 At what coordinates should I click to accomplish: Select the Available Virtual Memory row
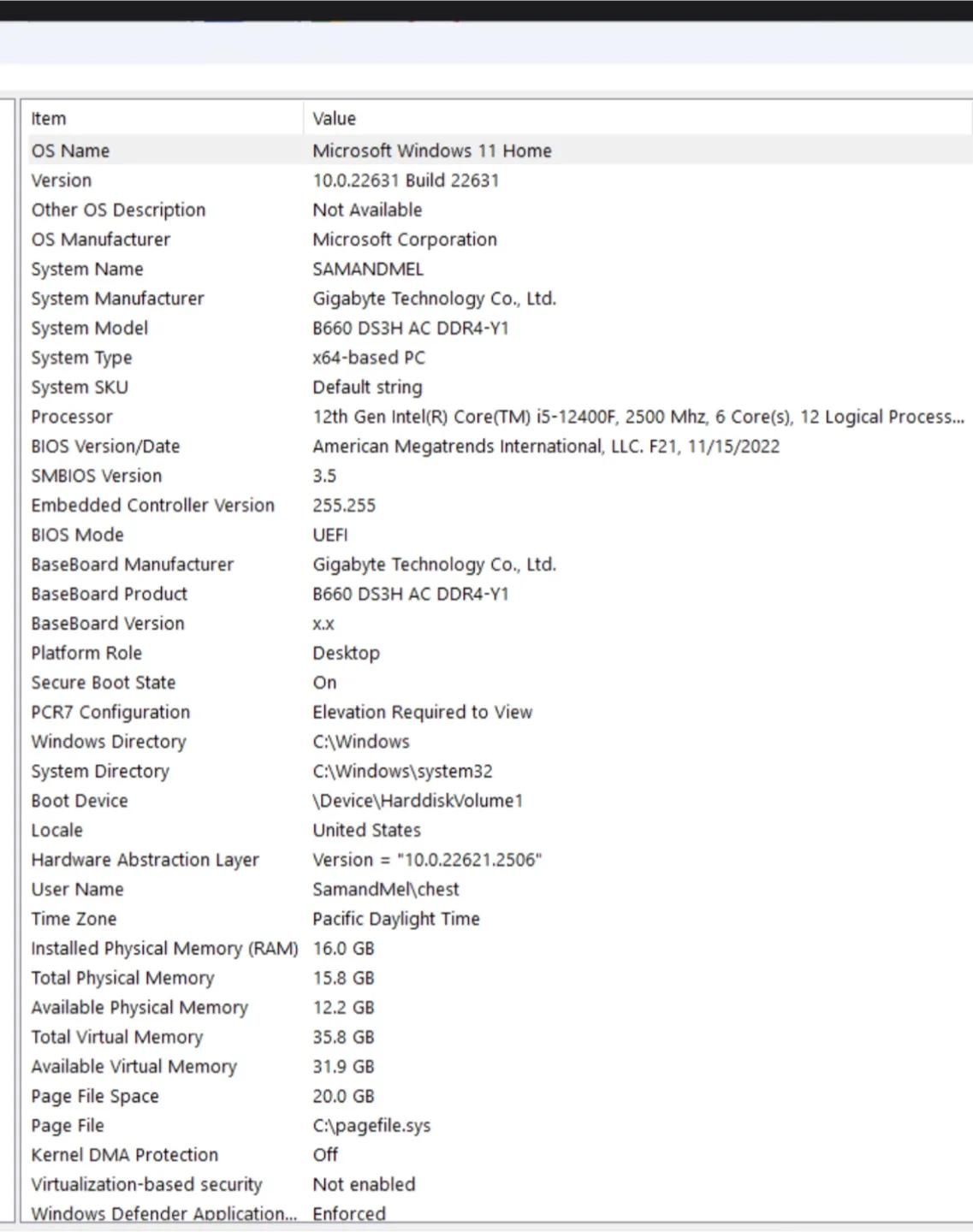pos(133,1067)
